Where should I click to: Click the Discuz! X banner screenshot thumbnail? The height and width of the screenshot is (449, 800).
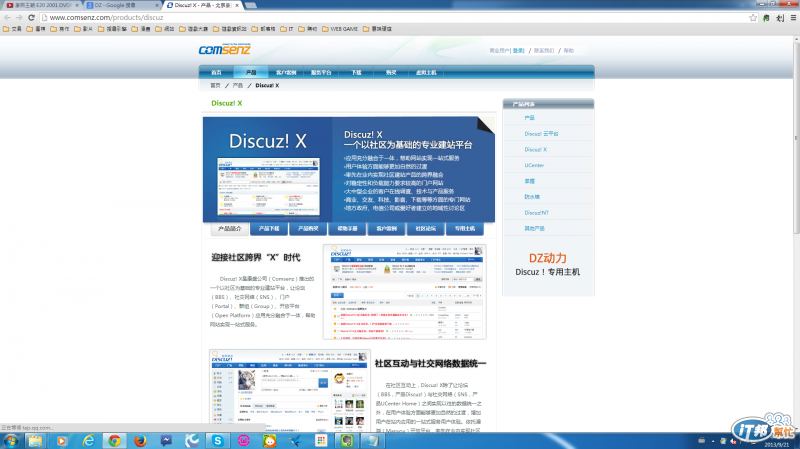point(268,186)
